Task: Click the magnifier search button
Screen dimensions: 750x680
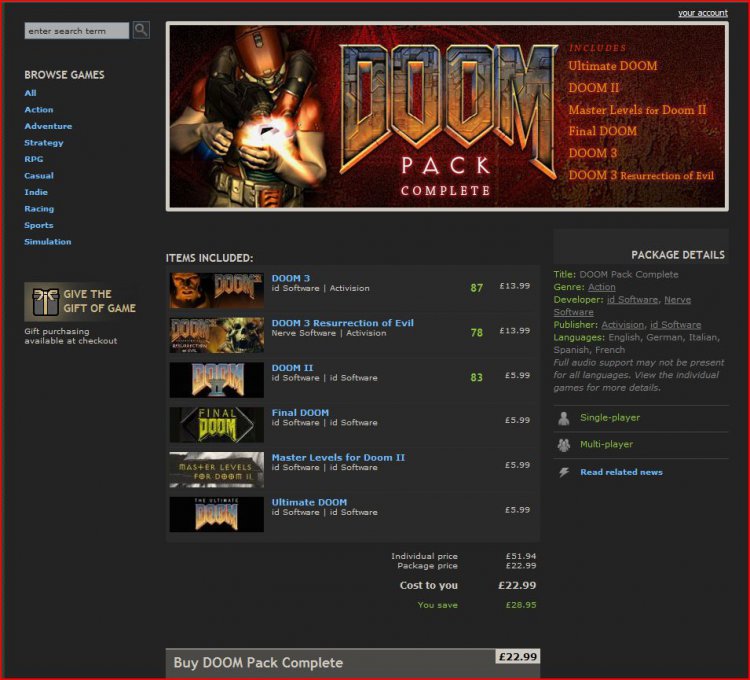Action: point(141,30)
